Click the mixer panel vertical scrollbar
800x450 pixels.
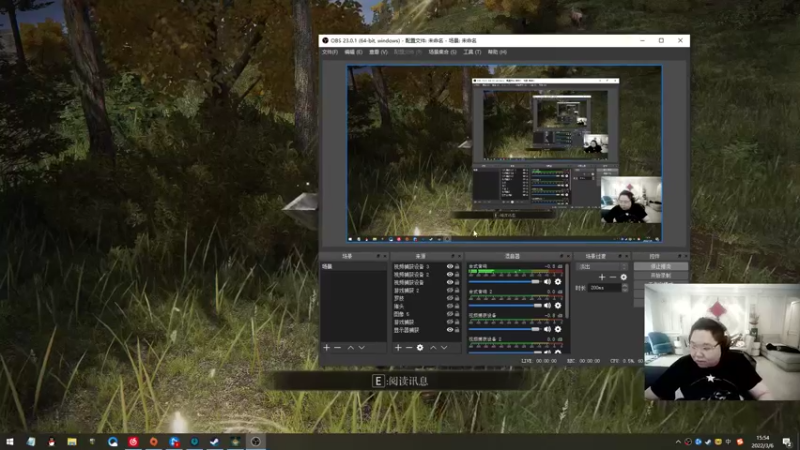567,291
